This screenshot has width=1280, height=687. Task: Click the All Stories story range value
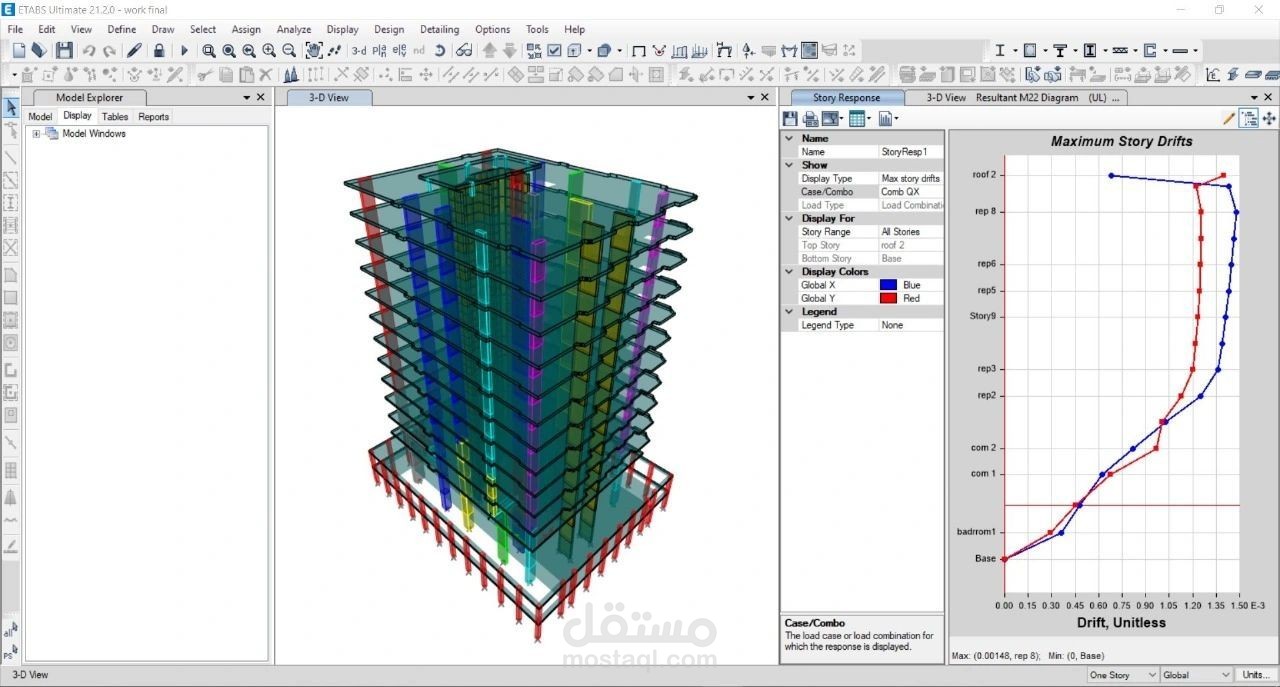pos(910,232)
